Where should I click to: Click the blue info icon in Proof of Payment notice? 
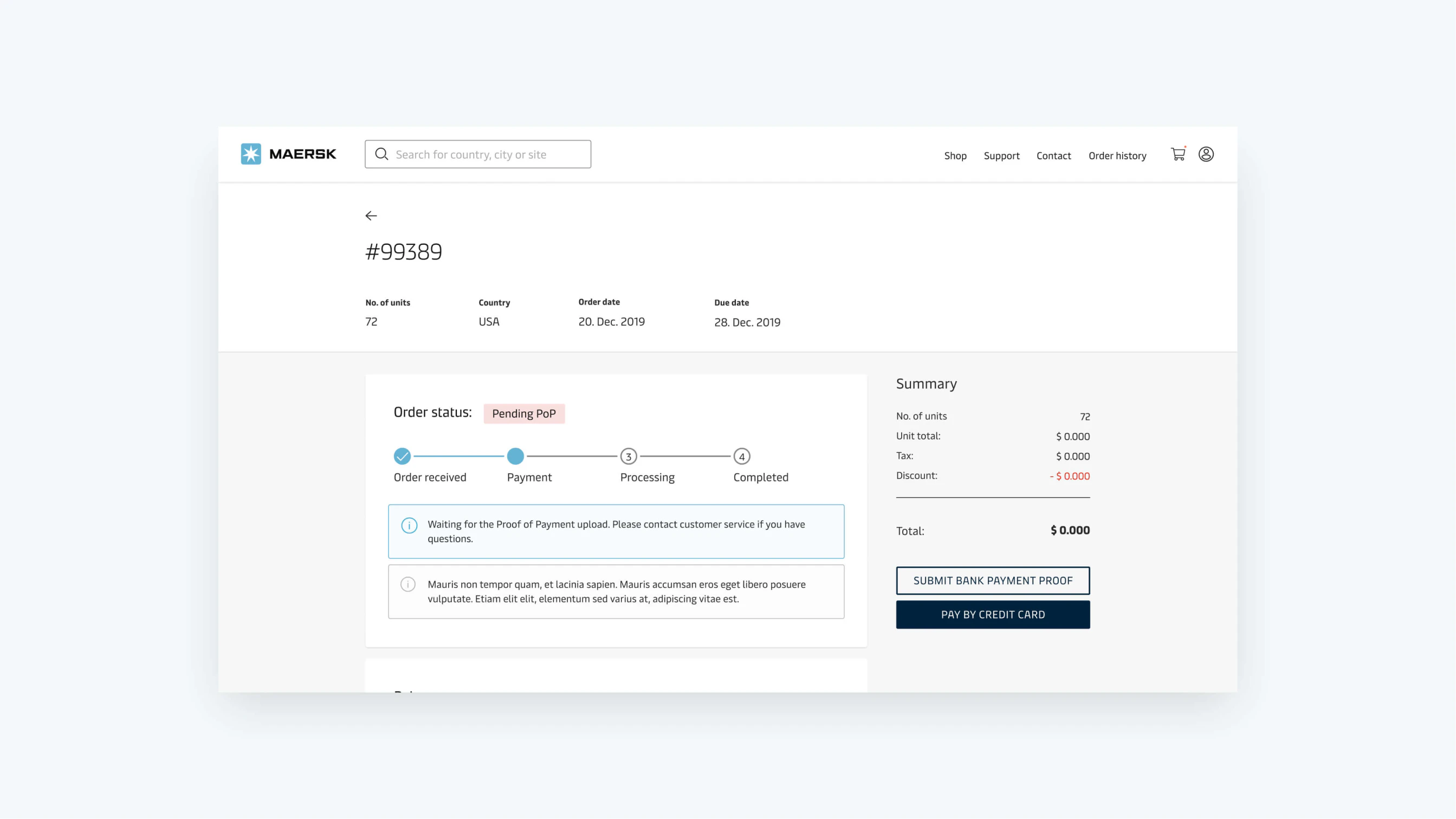[x=409, y=525]
